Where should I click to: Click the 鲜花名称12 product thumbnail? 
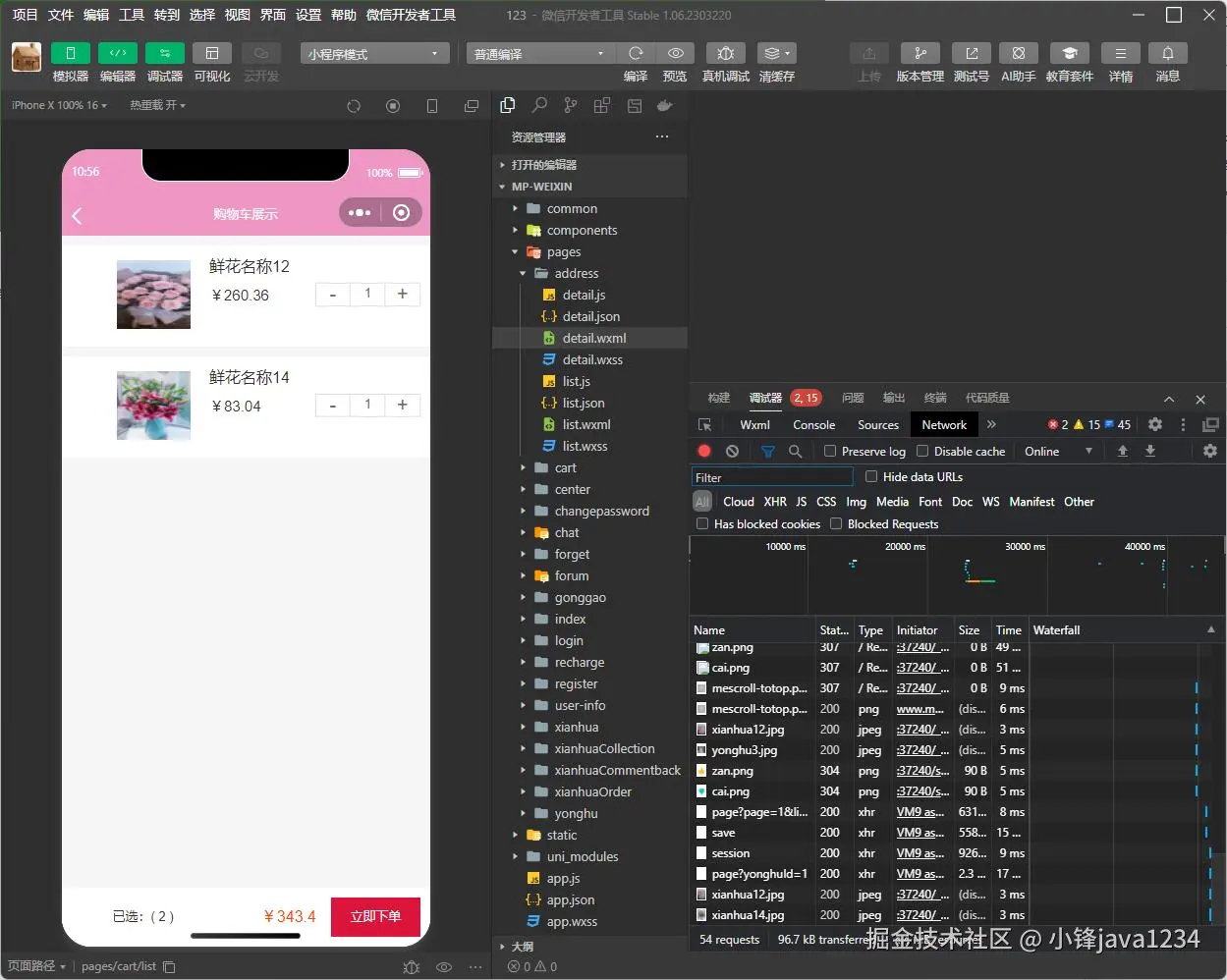[153, 295]
